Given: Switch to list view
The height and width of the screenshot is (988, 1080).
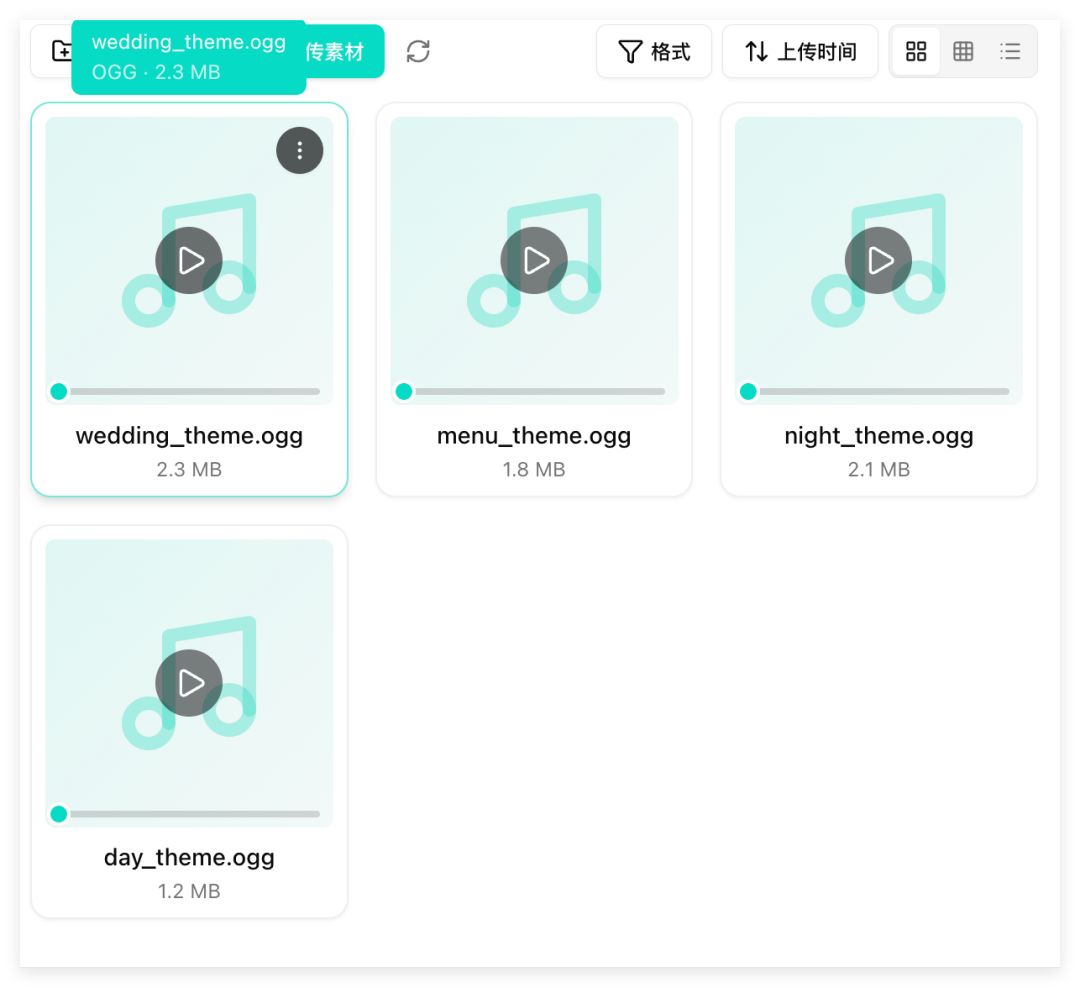Looking at the screenshot, I should pos(1010,52).
